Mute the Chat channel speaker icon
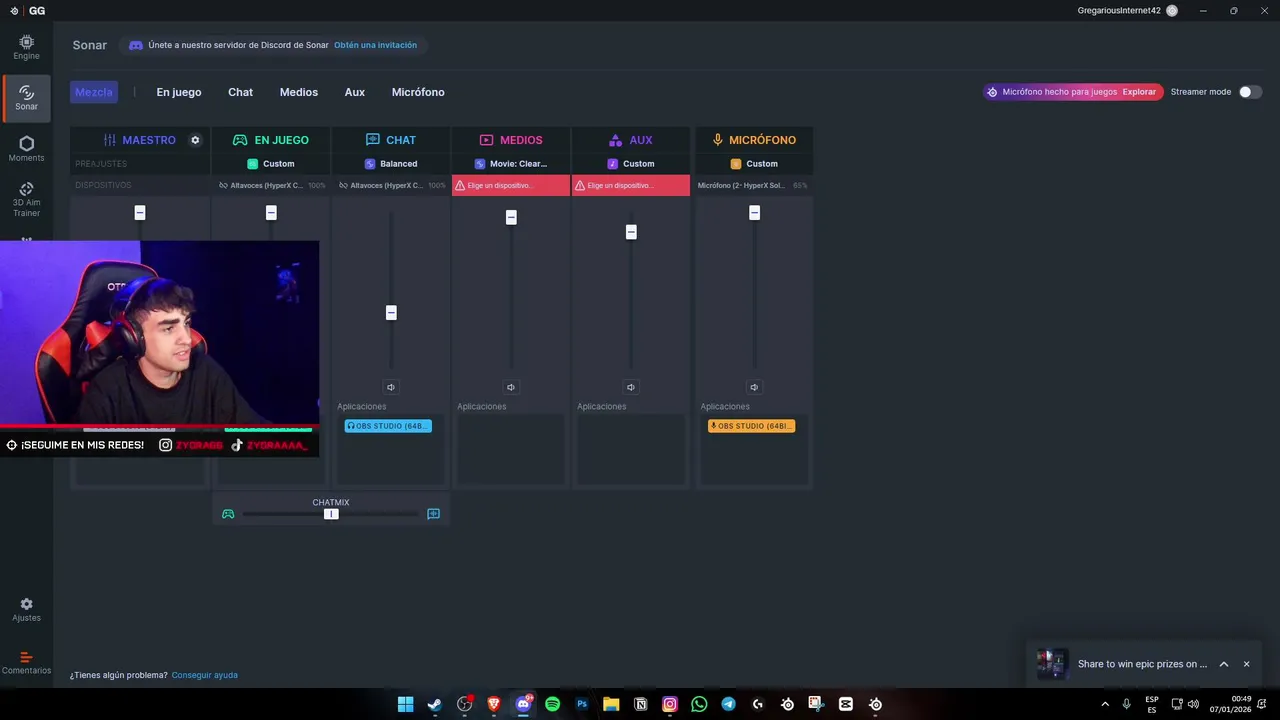The height and width of the screenshot is (720, 1280). 391,387
